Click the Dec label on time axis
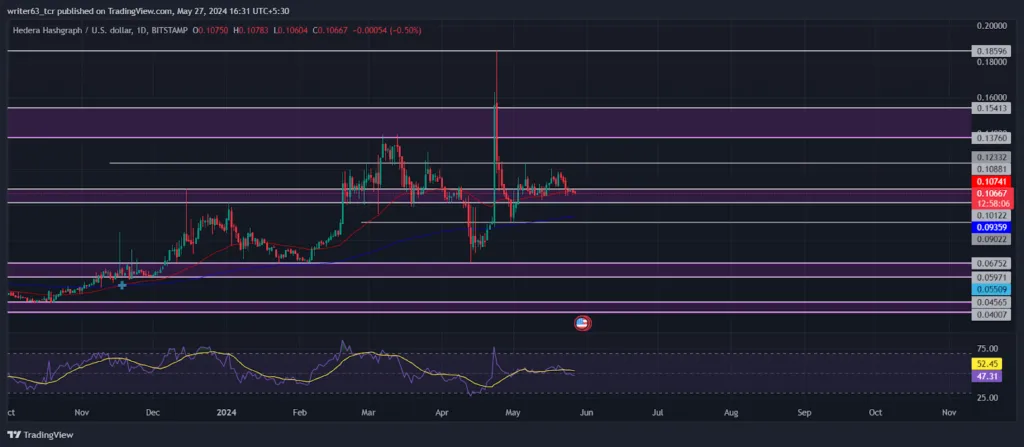The width and height of the screenshot is (1024, 447). [x=153, y=413]
